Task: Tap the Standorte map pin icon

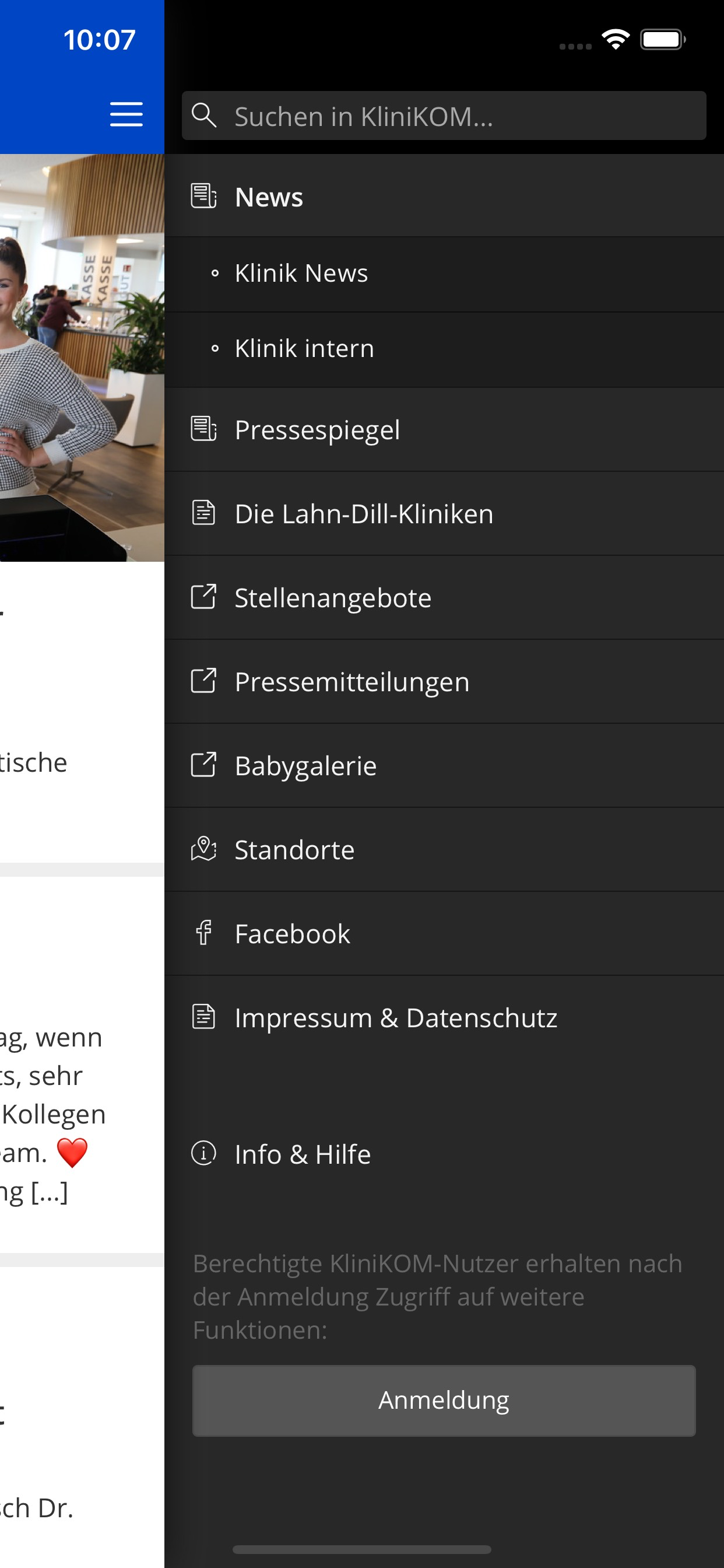Action: [204, 849]
